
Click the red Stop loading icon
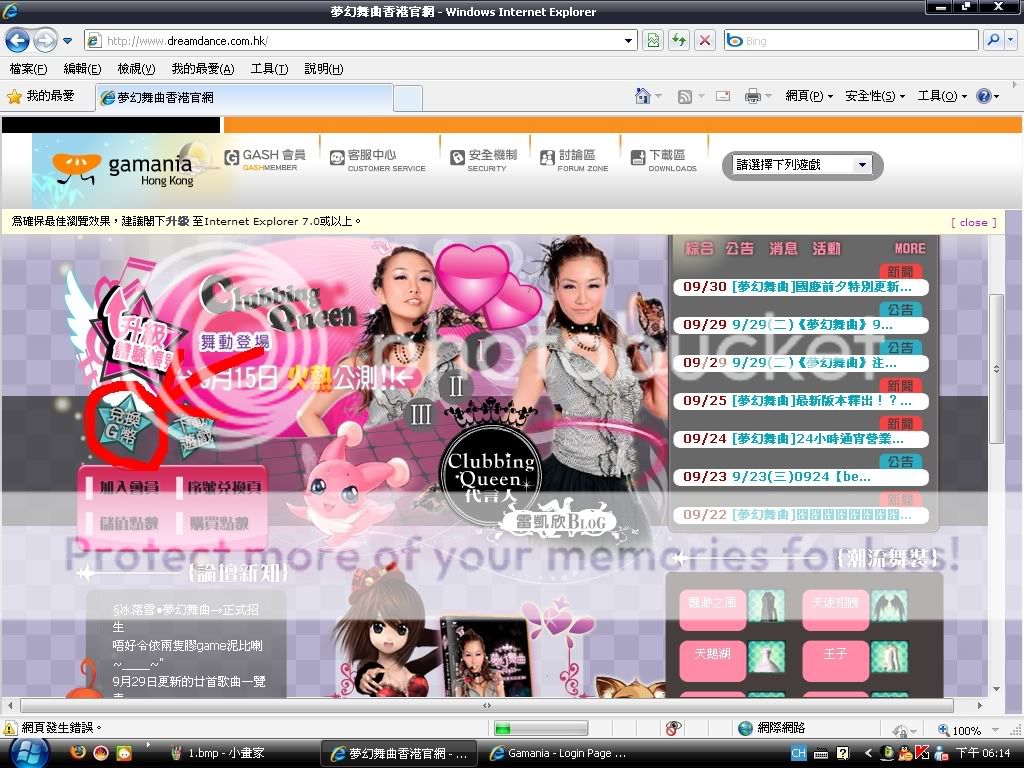tap(705, 41)
